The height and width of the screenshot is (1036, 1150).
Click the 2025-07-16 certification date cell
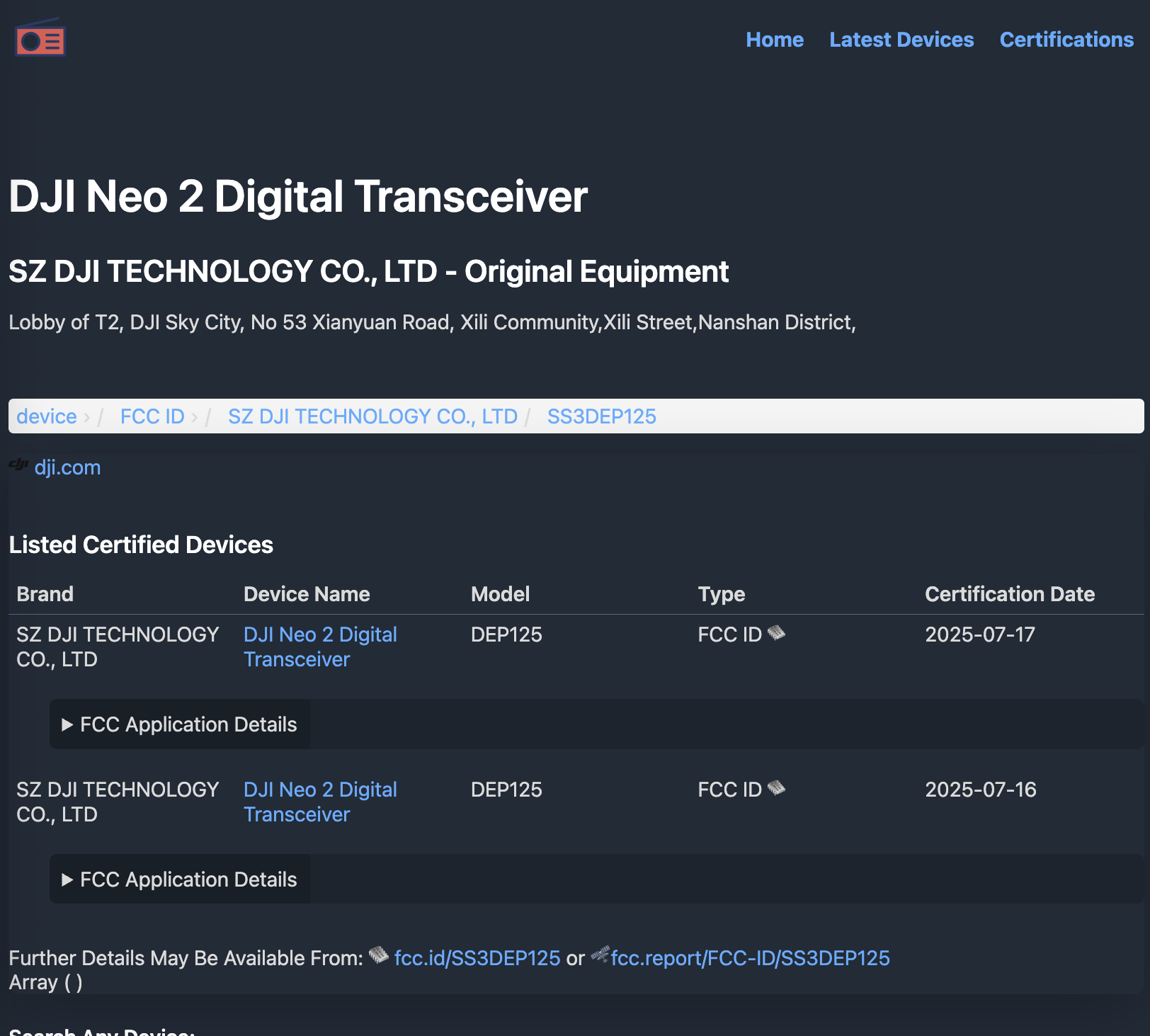point(981,790)
